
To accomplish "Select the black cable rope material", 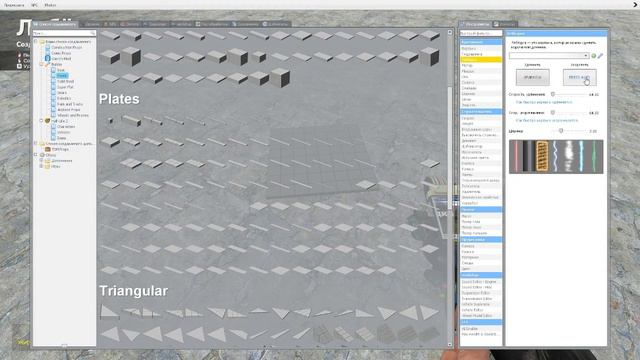I will tap(529, 156).
